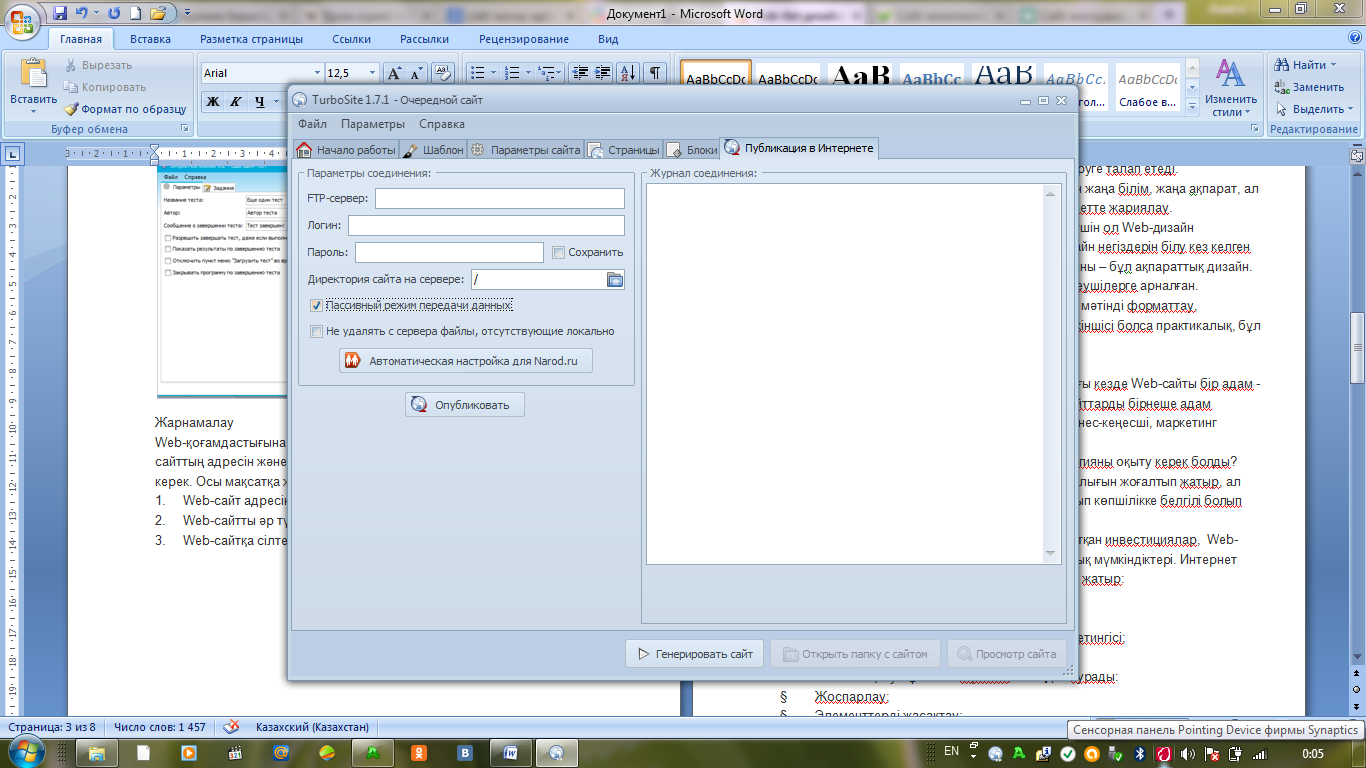
Task: Click the EN language indicator
Action: coord(951,751)
